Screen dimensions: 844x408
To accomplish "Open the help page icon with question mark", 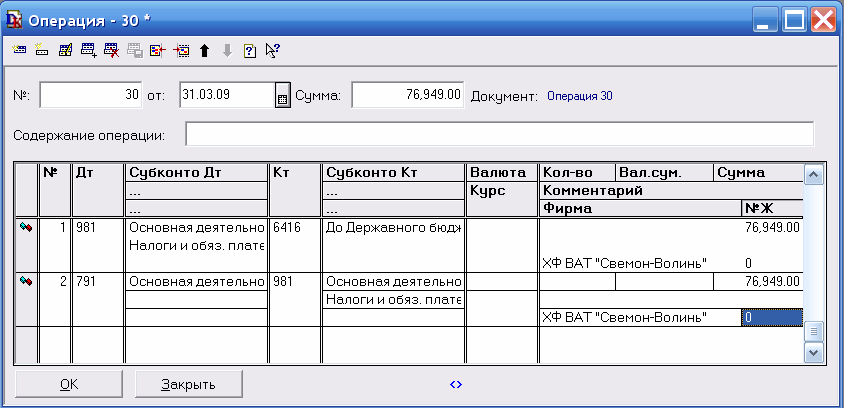I will pyautogui.click(x=250, y=49).
